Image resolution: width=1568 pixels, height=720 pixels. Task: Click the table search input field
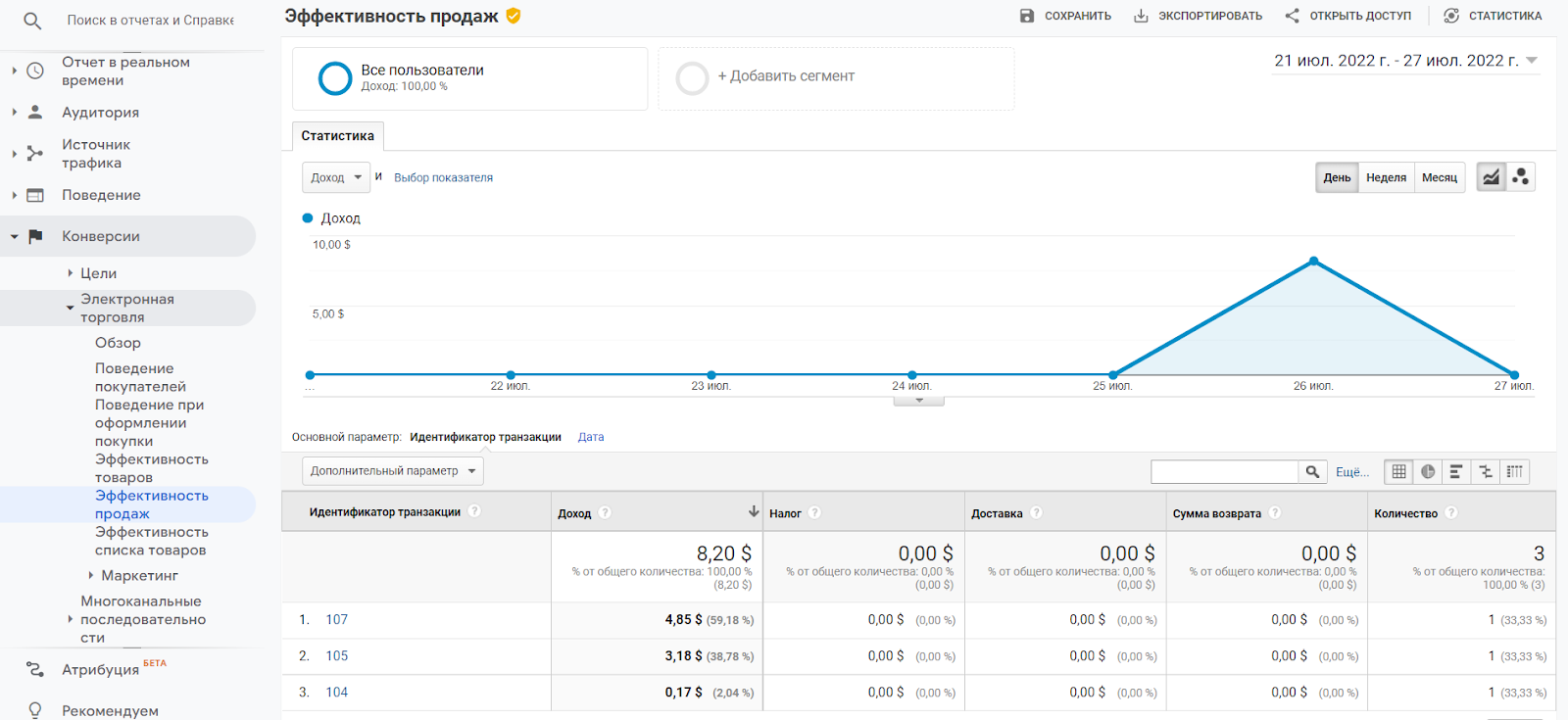[x=1224, y=472]
